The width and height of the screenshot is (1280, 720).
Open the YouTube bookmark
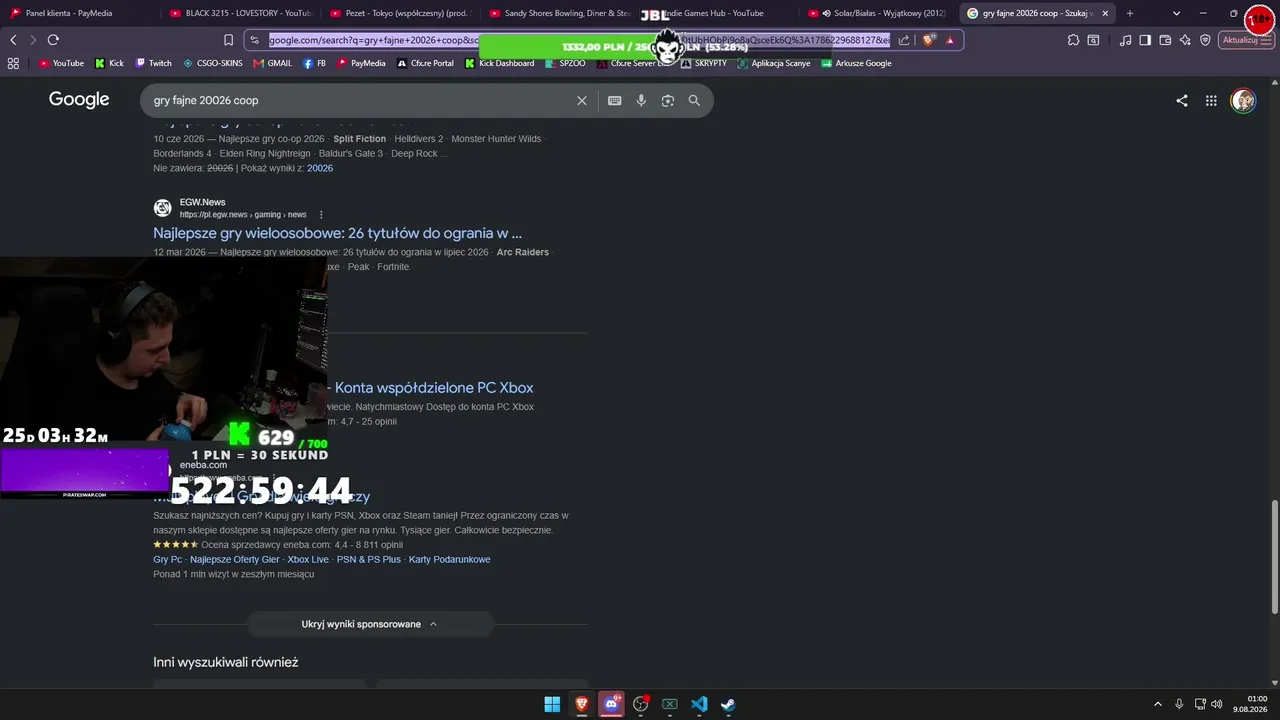[x=62, y=63]
